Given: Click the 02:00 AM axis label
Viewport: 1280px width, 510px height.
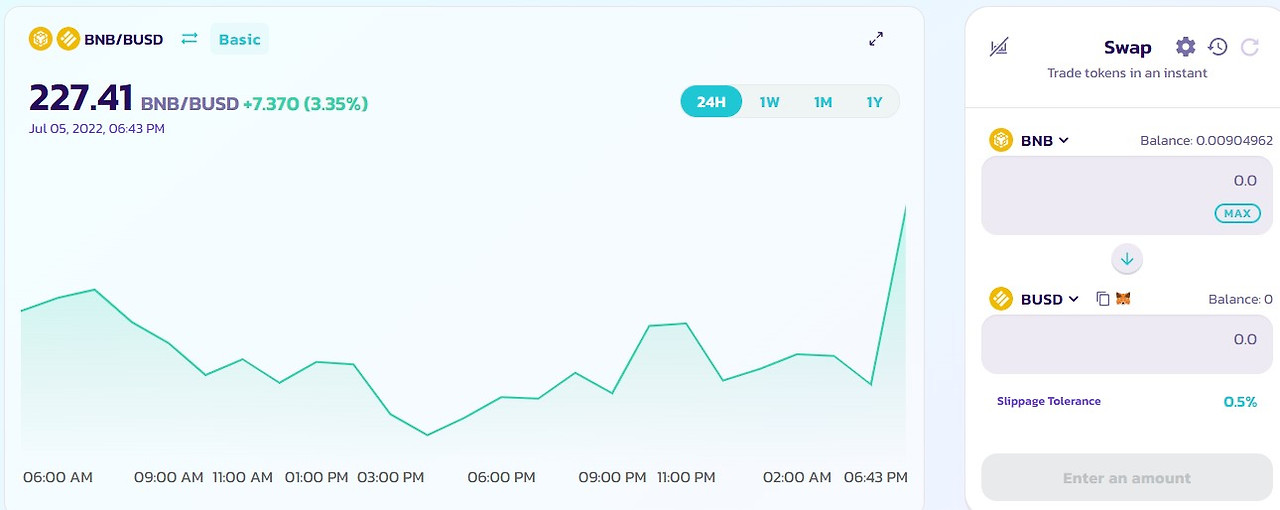Looking at the screenshot, I should click(797, 477).
